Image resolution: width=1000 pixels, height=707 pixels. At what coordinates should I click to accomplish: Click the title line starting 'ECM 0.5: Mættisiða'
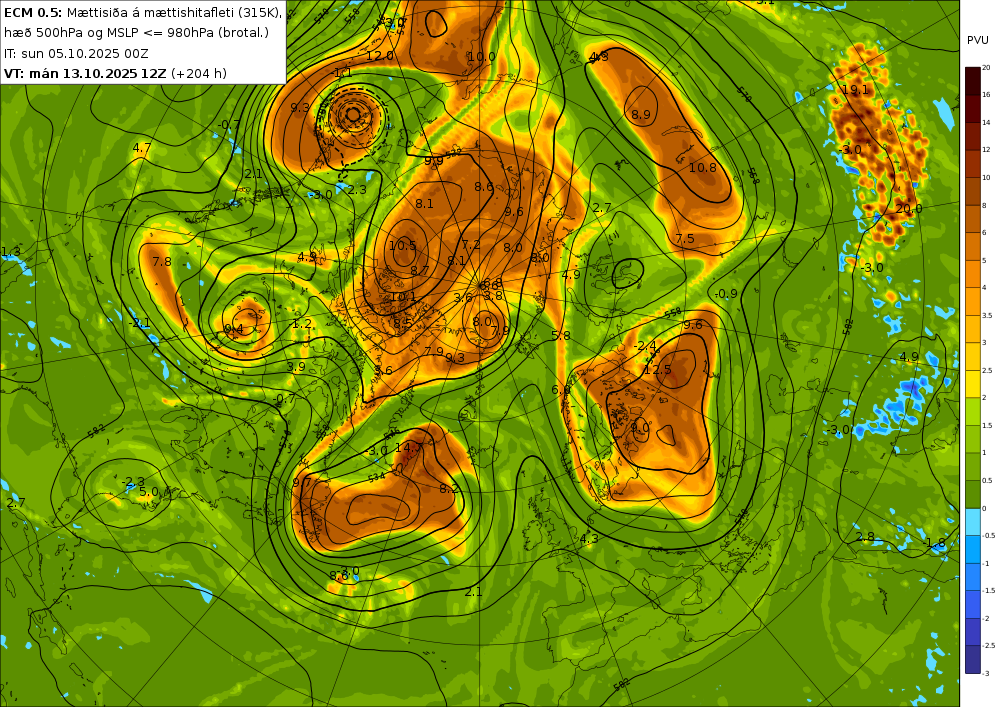(x=142, y=13)
